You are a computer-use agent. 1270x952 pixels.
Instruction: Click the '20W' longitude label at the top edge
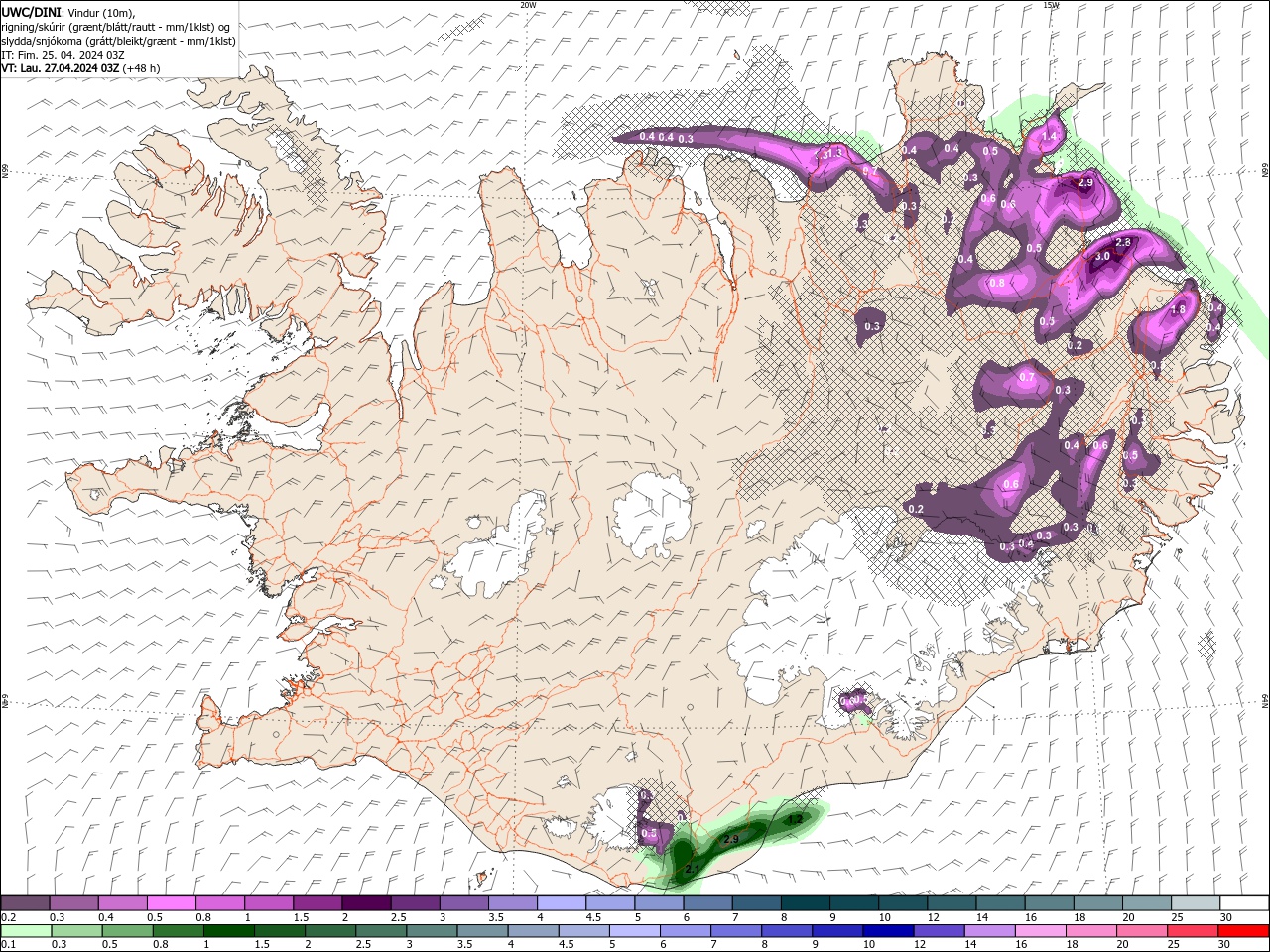(x=528, y=5)
